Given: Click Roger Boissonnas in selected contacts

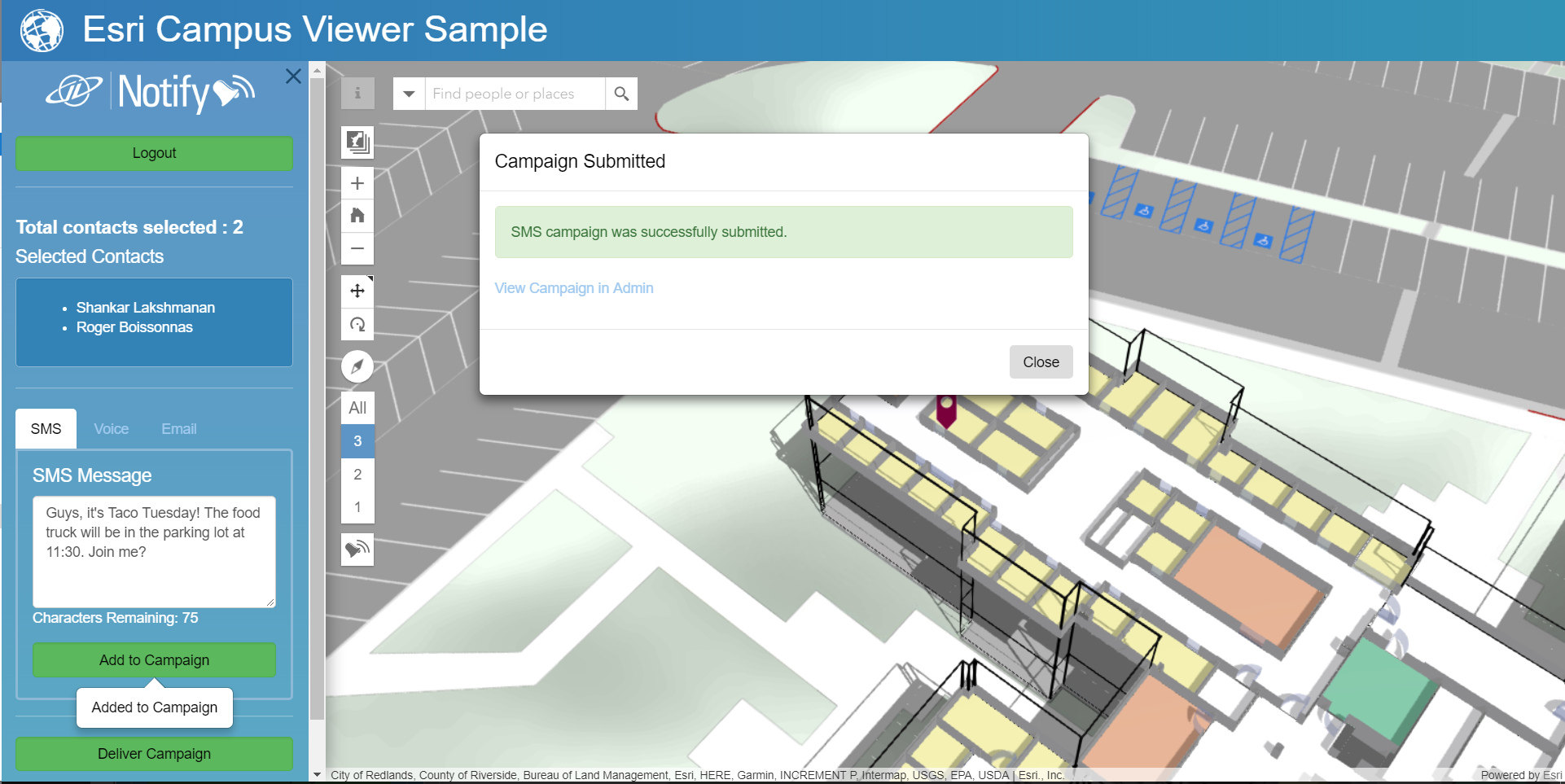Looking at the screenshot, I should click(134, 327).
